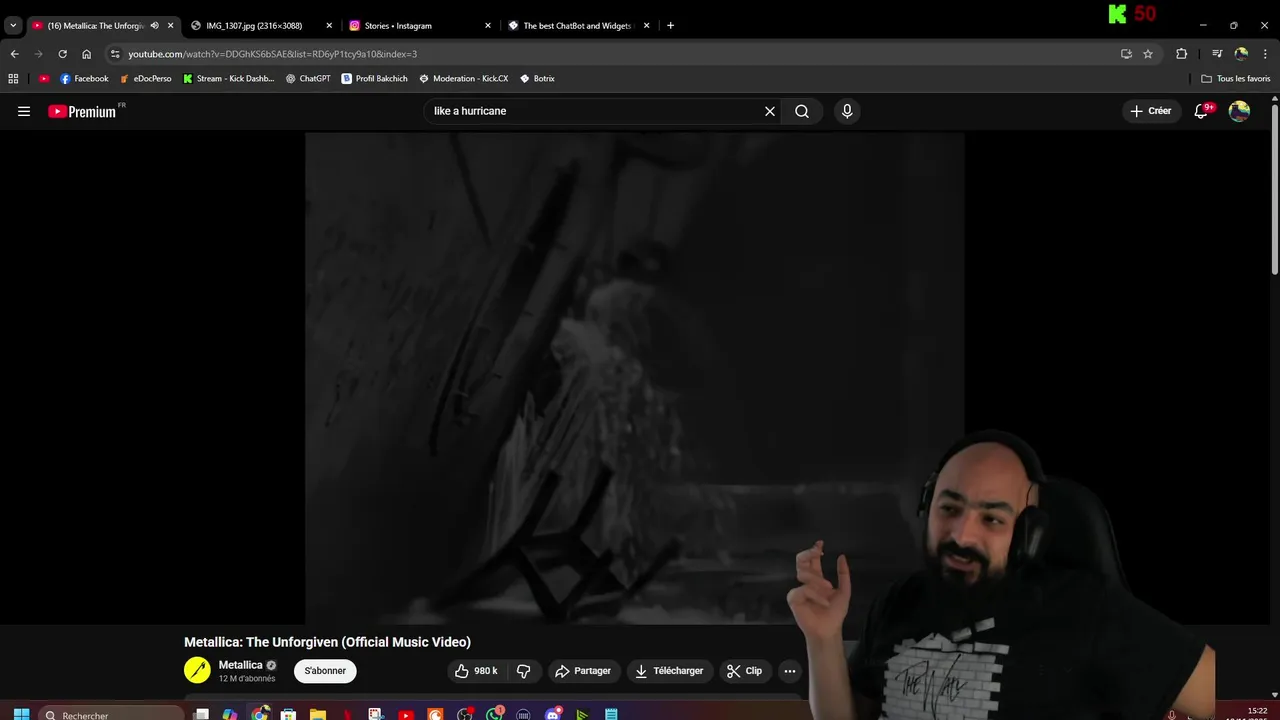Share the video via Partager
This screenshot has height=720, width=1280.
coord(583,671)
